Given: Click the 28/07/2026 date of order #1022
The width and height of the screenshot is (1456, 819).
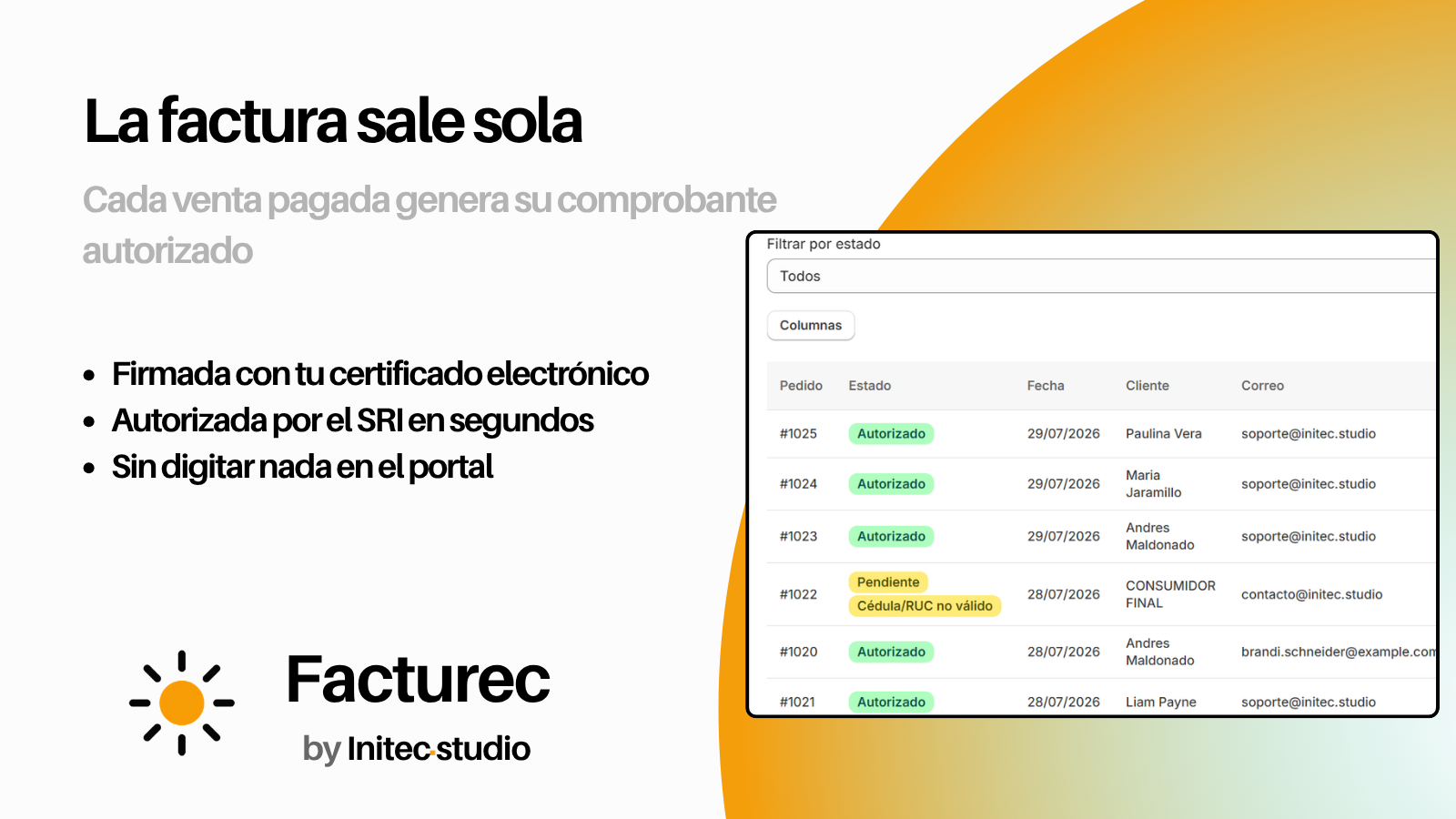Looking at the screenshot, I should point(1064,594).
